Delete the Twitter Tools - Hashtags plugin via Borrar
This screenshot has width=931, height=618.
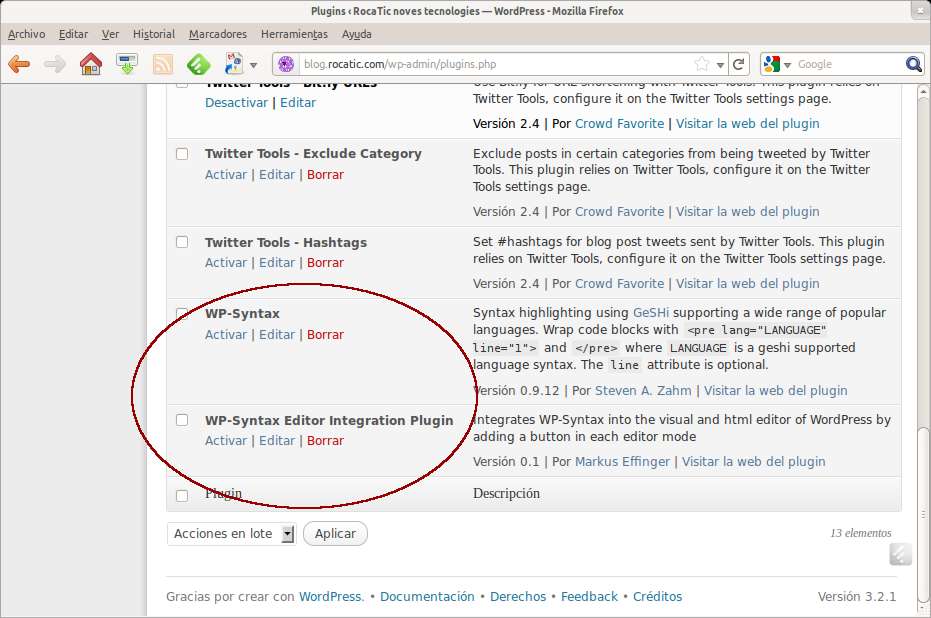point(325,262)
